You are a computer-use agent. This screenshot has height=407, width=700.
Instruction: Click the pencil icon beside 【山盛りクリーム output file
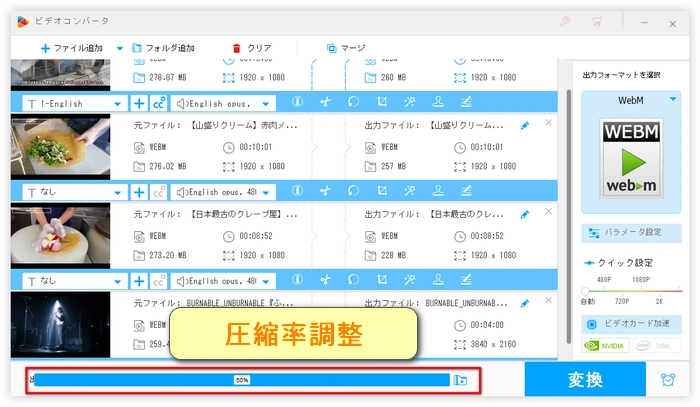pyautogui.click(x=525, y=126)
